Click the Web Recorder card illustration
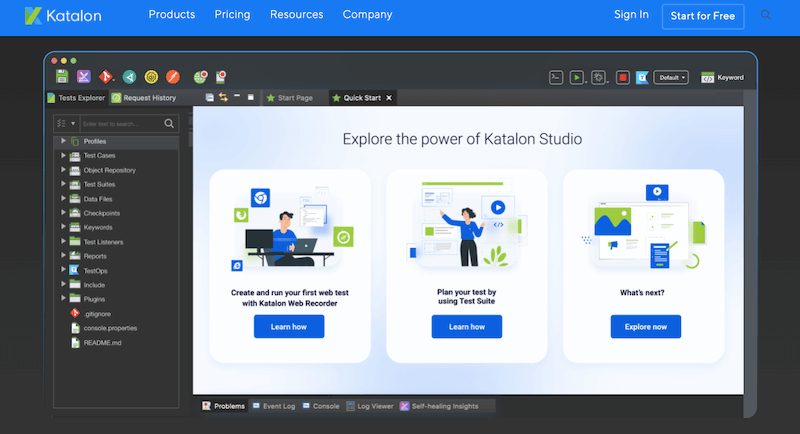 point(290,228)
